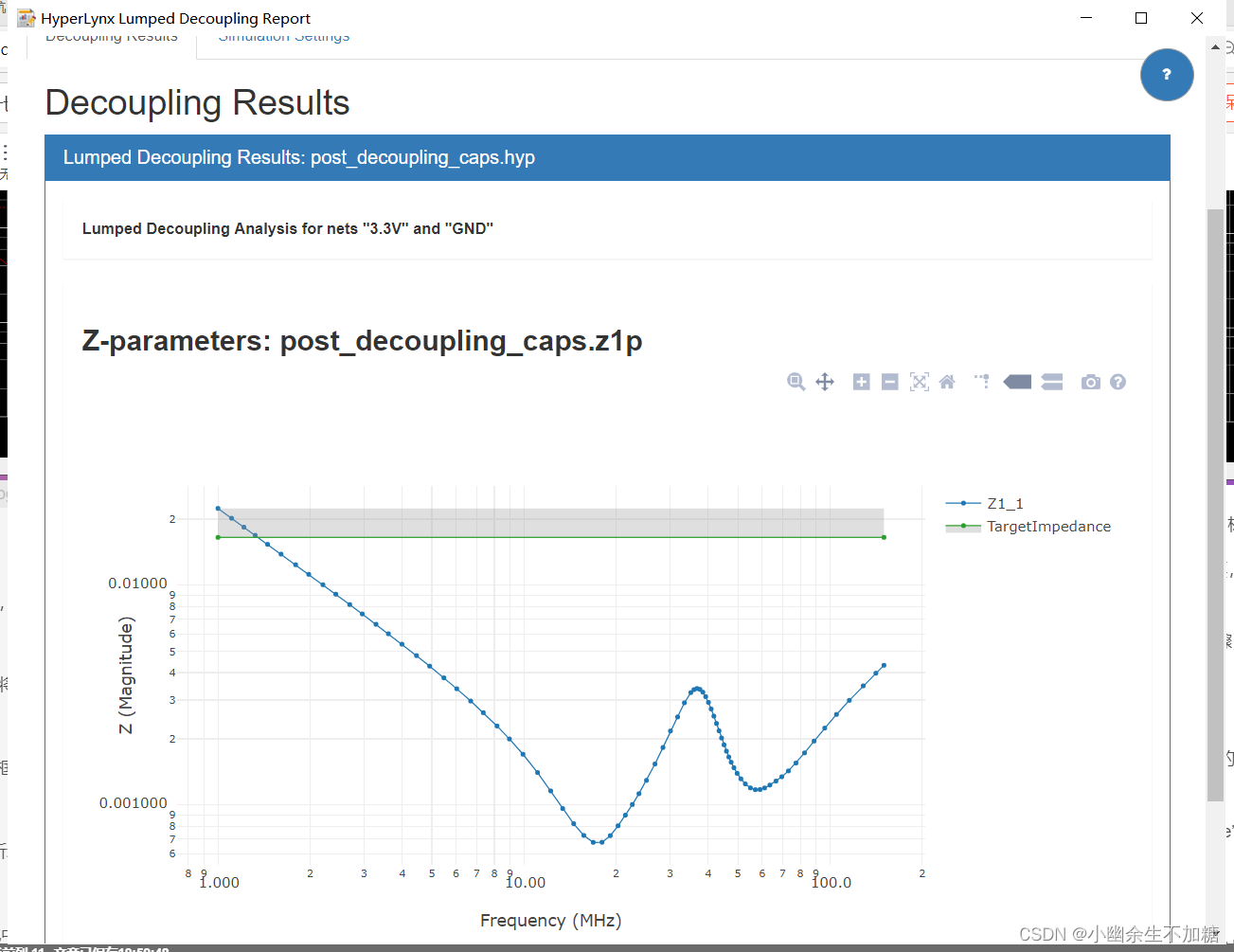Reset axes with the home icon
The width and height of the screenshot is (1234, 952).
coord(947,382)
